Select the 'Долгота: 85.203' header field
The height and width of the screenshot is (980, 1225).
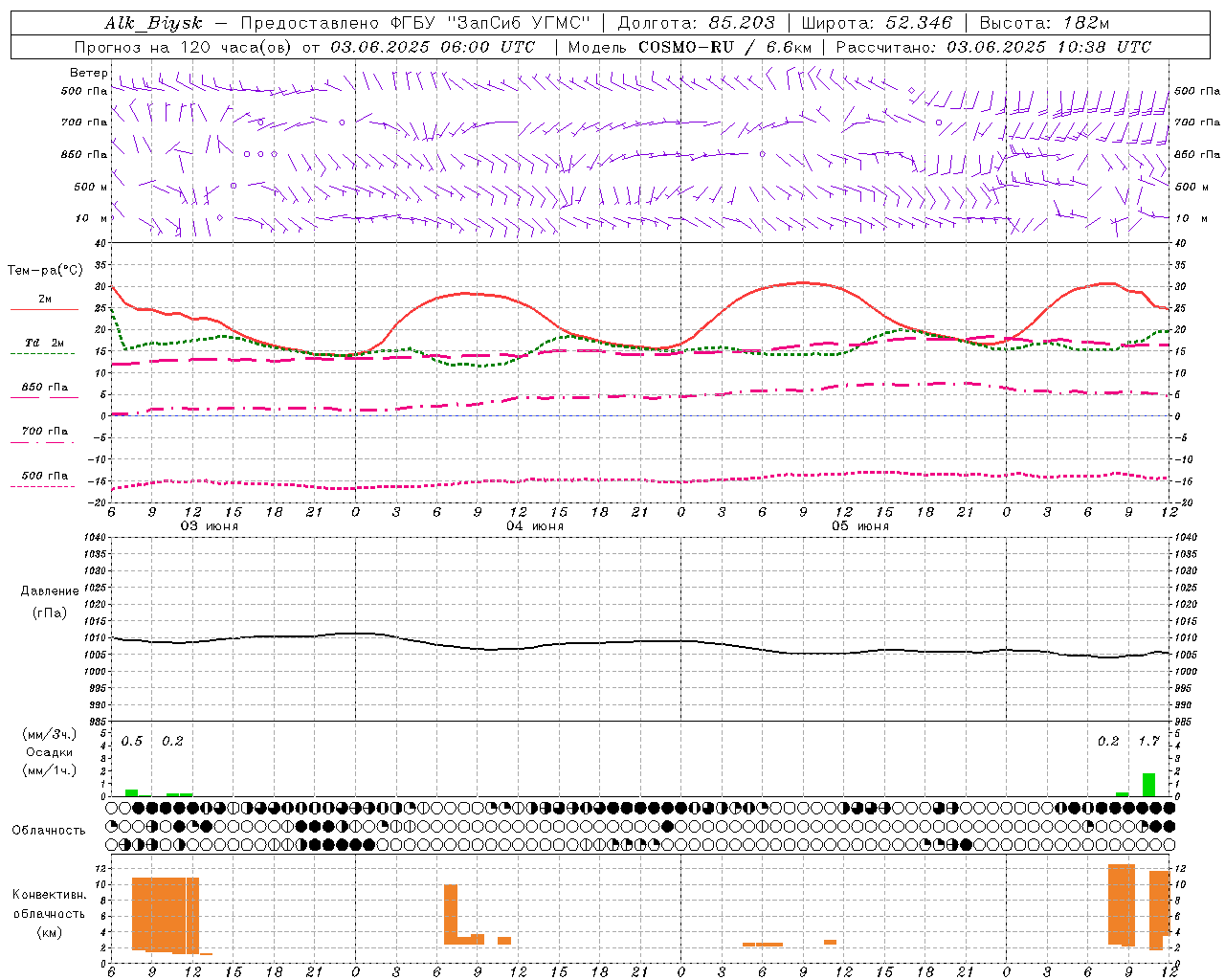696,23
